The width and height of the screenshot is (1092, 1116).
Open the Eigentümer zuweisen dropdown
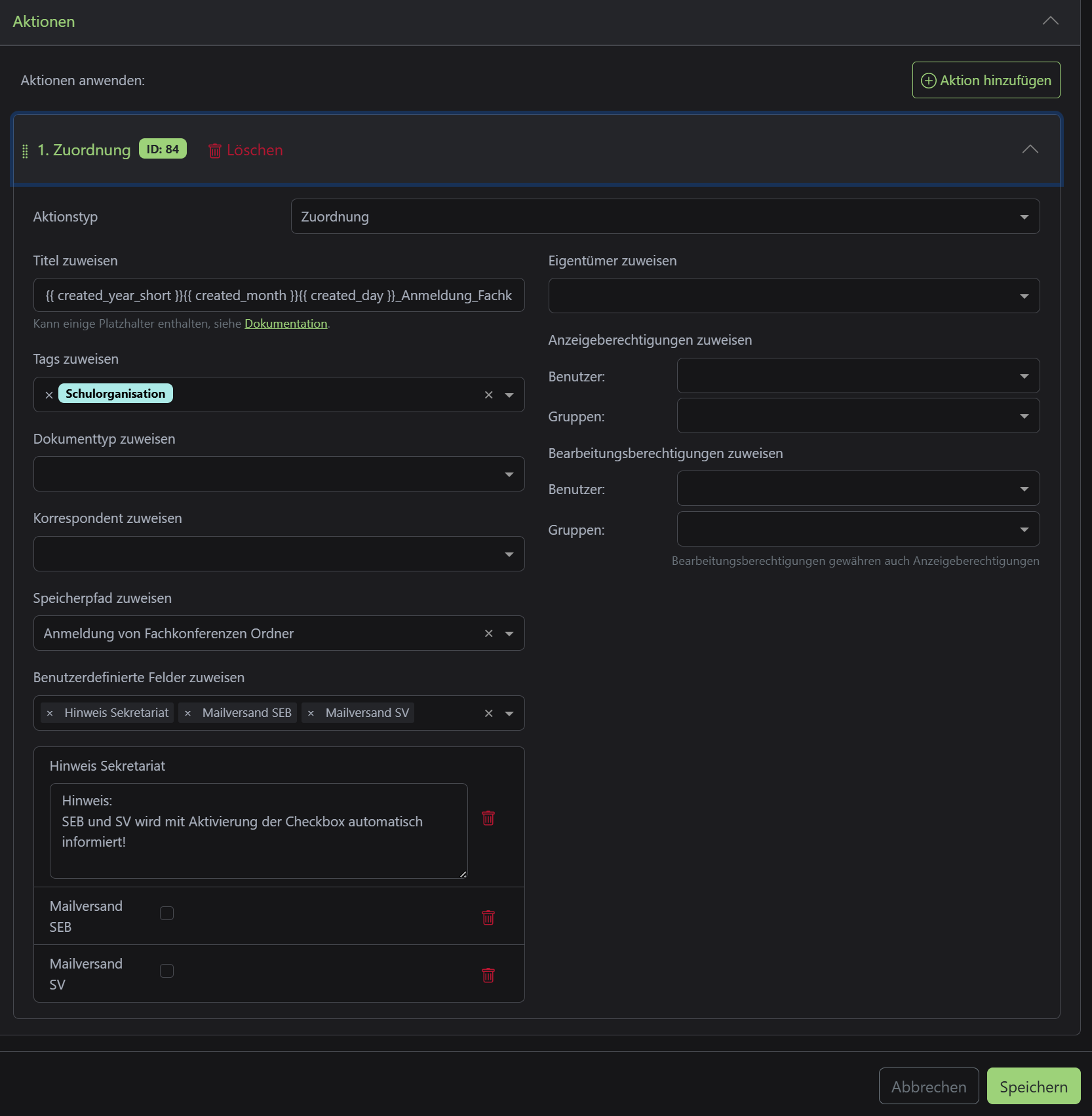click(x=793, y=296)
